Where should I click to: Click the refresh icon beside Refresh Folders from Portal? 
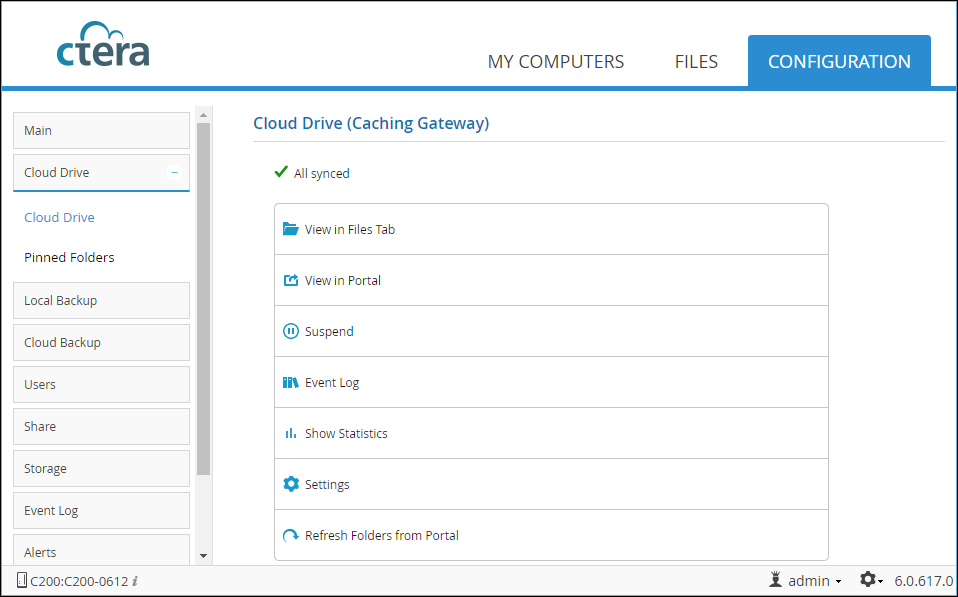point(291,536)
